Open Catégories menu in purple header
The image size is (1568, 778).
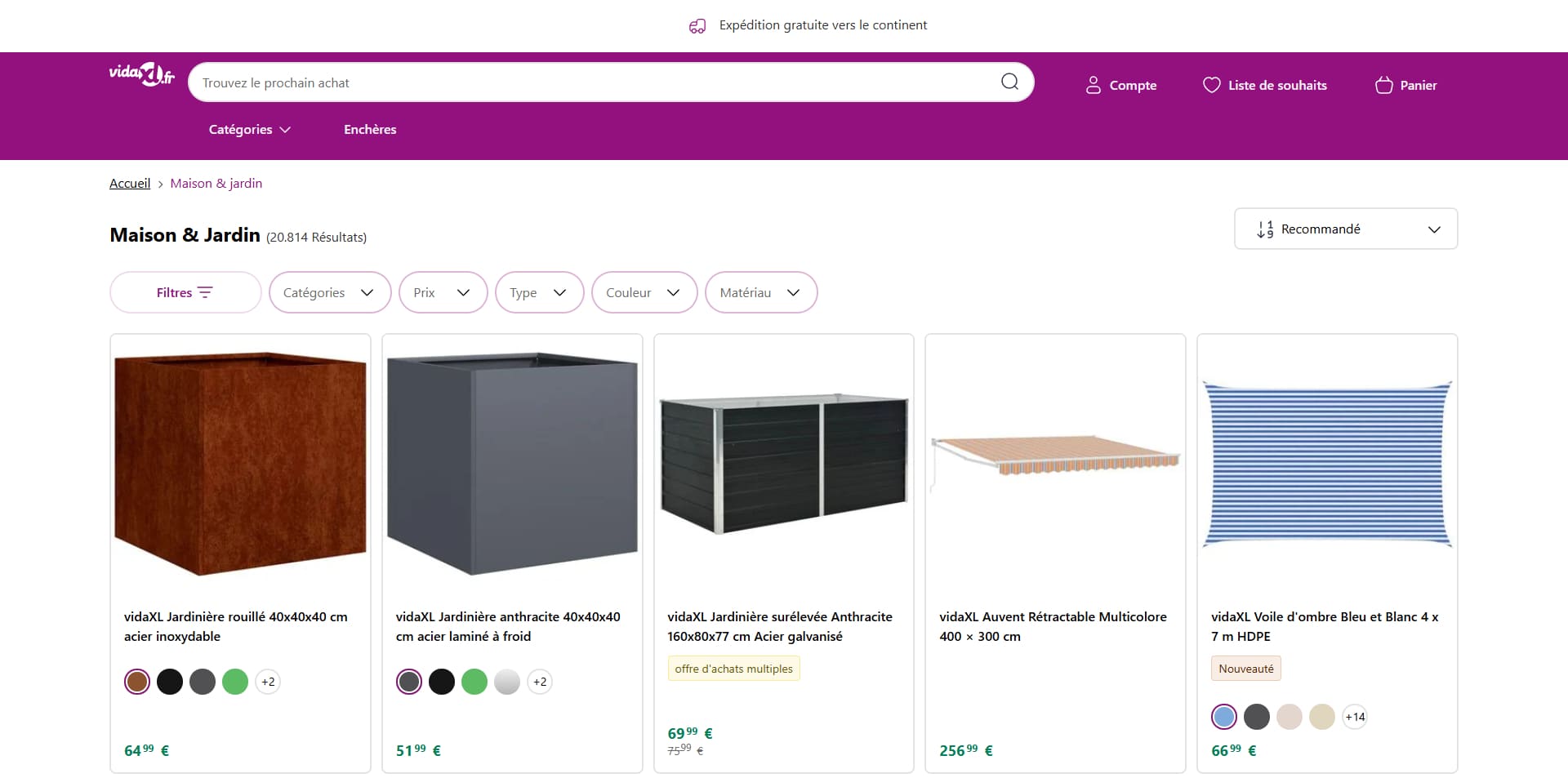tap(249, 129)
